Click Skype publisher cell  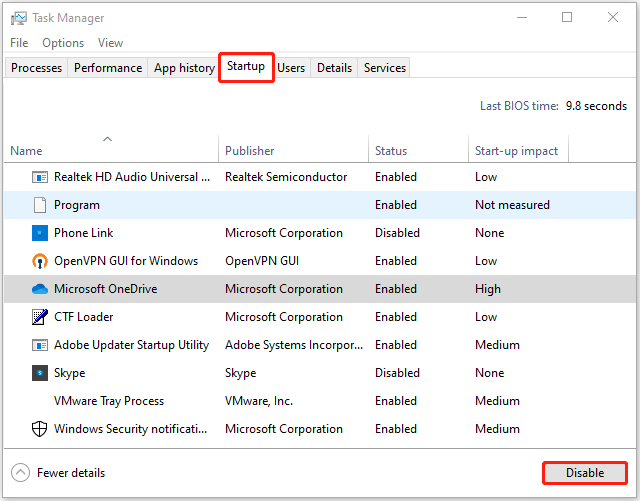240,373
